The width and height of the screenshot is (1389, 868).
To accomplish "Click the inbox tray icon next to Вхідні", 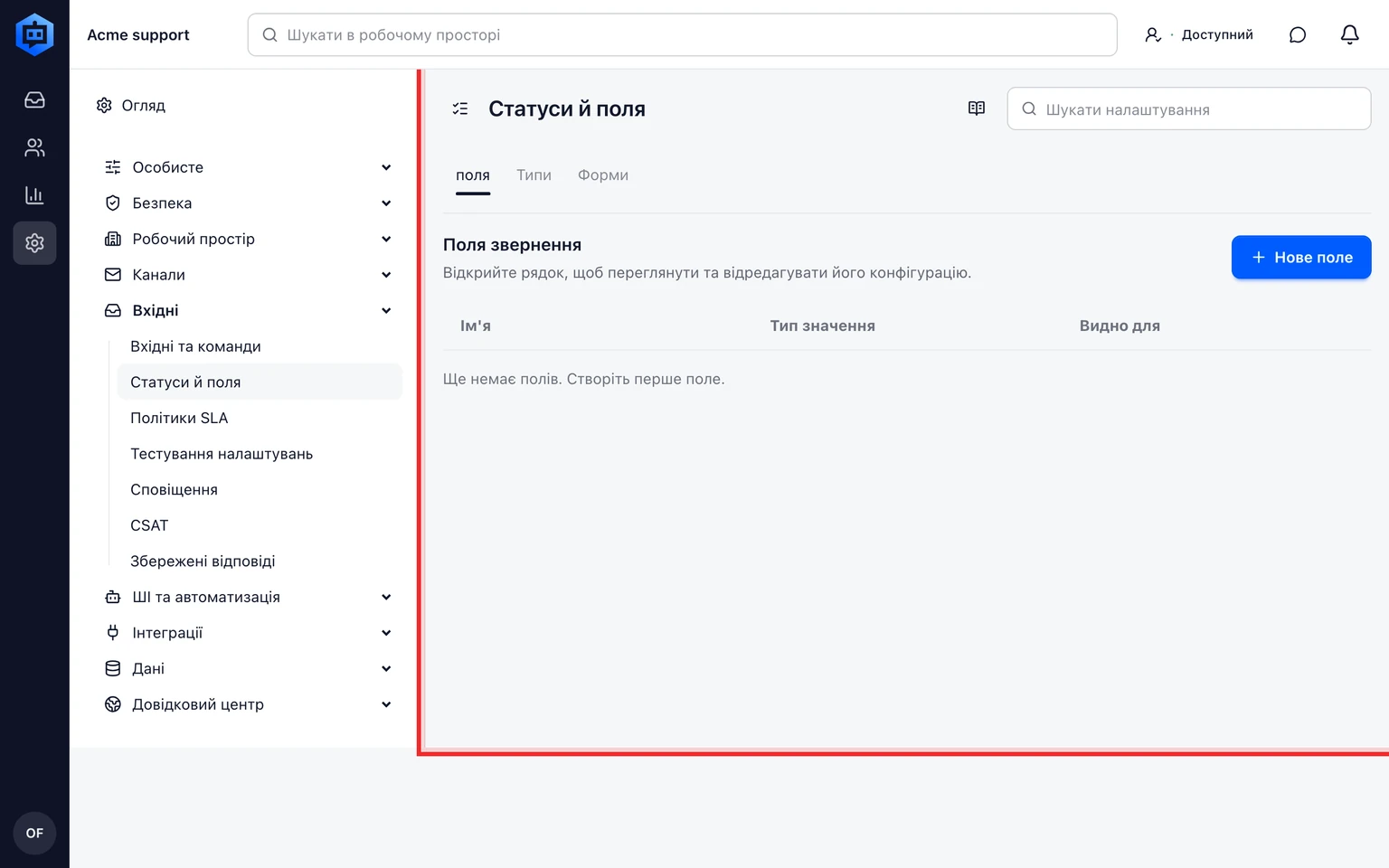I will coord(113,310).
